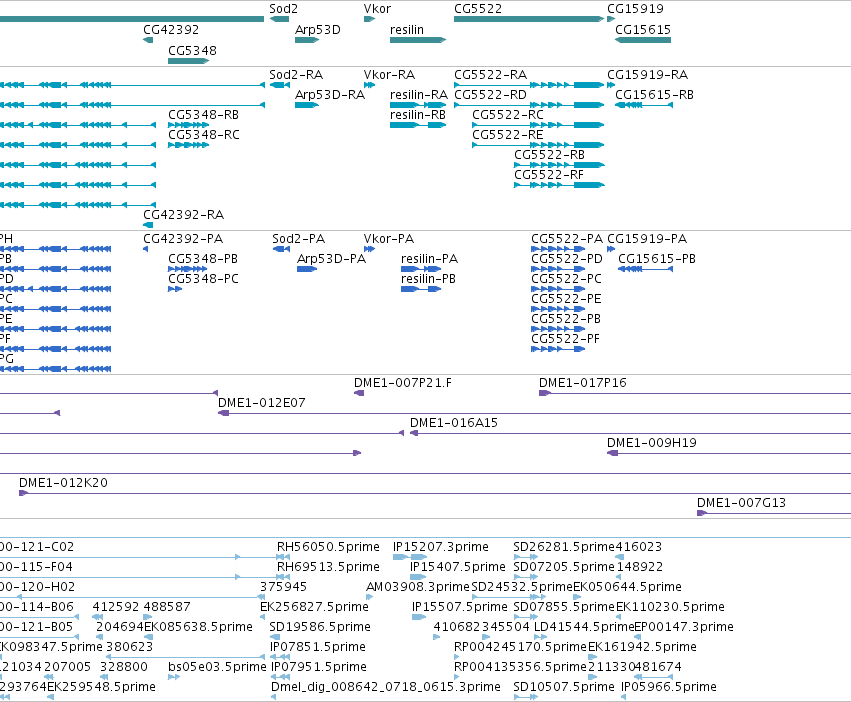Select EST EP00147.3prime
Screen dimensions: 851x702
pos(684,628)
